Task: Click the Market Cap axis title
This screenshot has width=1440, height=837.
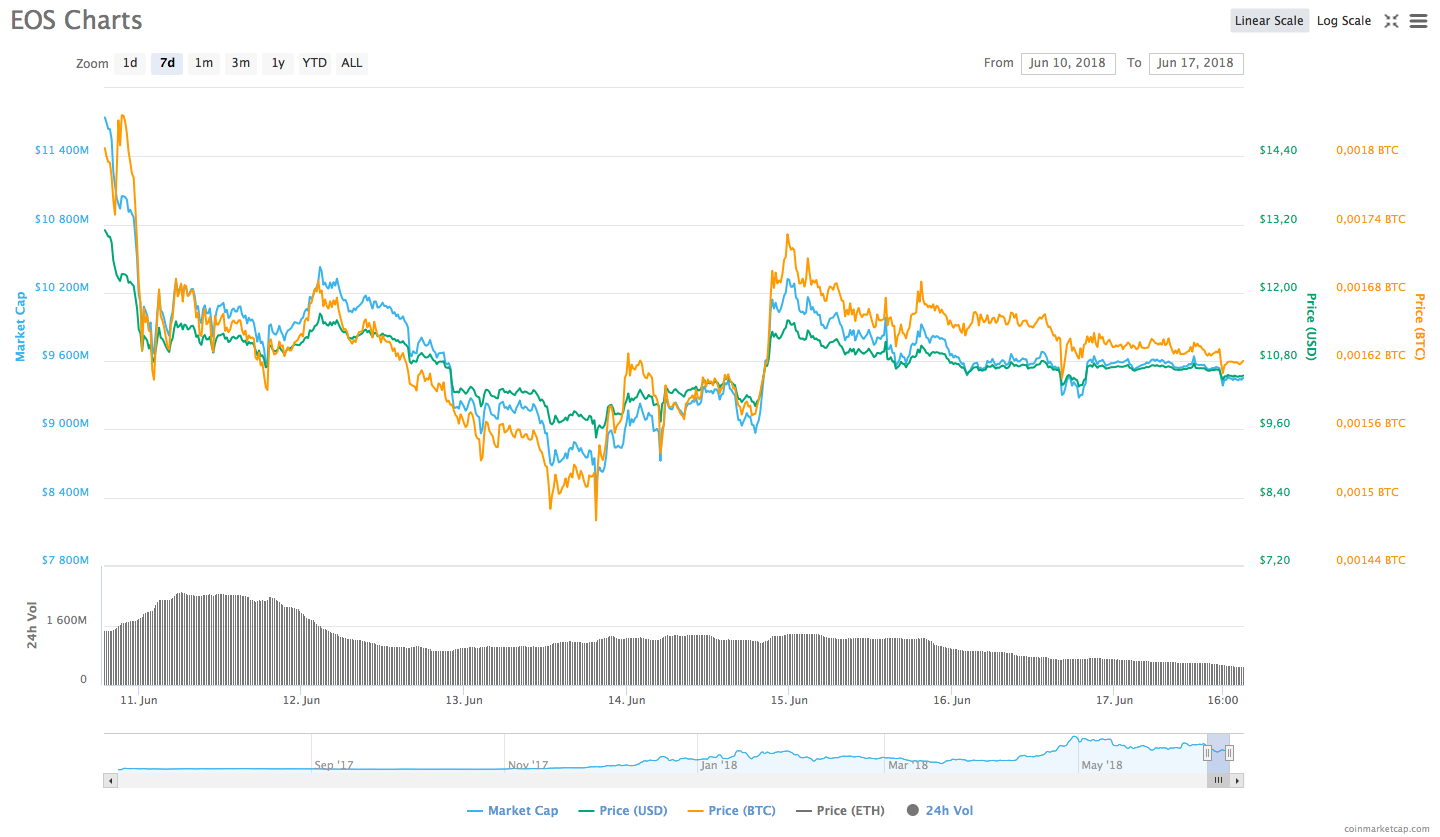Action: [x=19, y=326]
